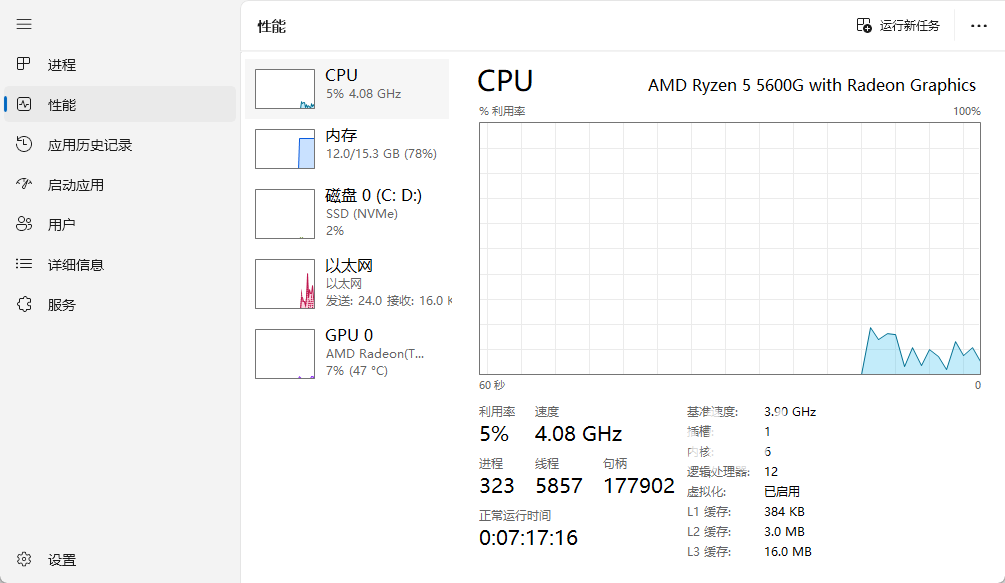Click the CPU utilization graph area
The width and height of the screenshot is (1005, 583).
[x=729, y=248]
